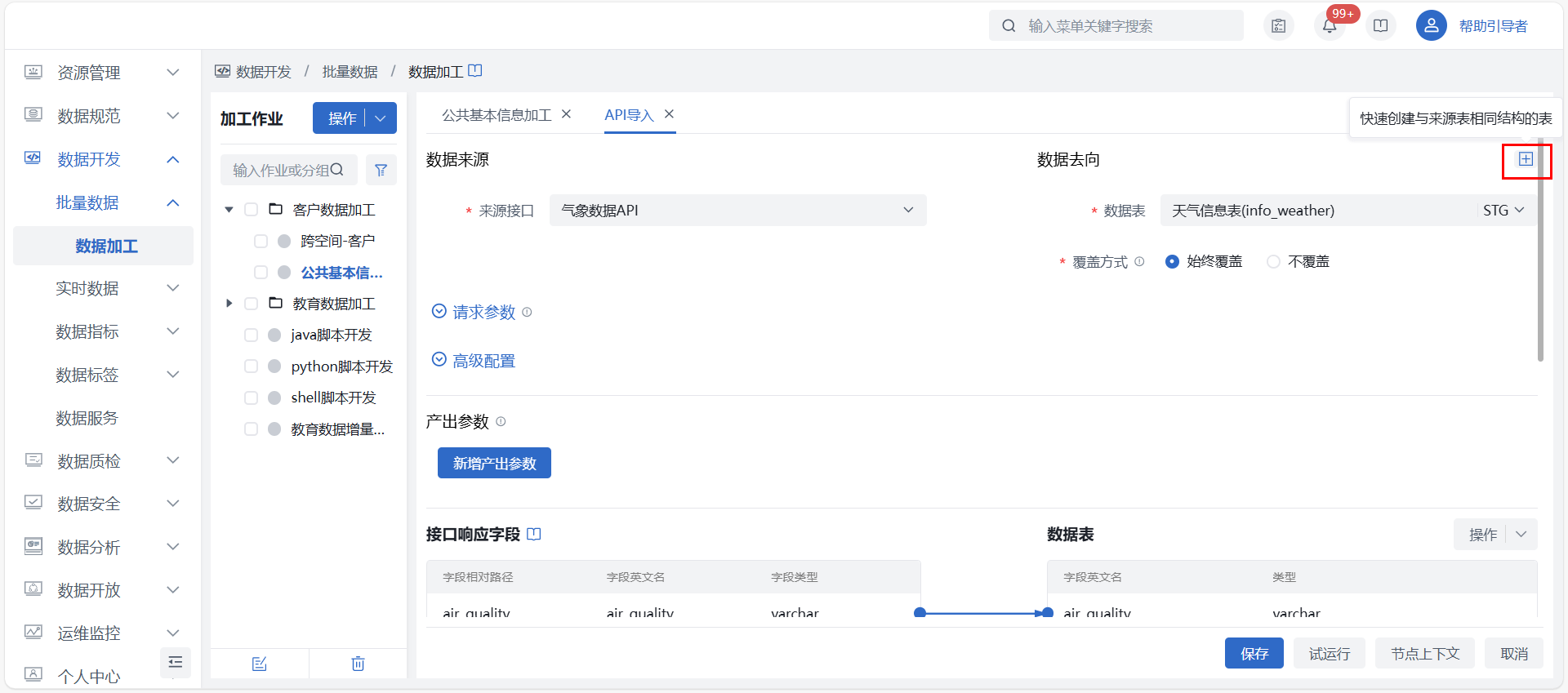The image size is (1568, 693).
Task: Open the documentation book icon in header
Action: click(x=1381, y=26)
